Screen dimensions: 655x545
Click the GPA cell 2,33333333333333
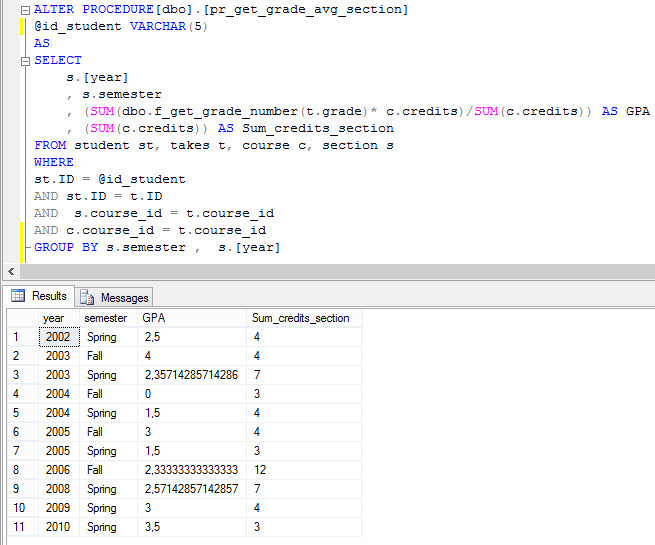click(192, 470)
